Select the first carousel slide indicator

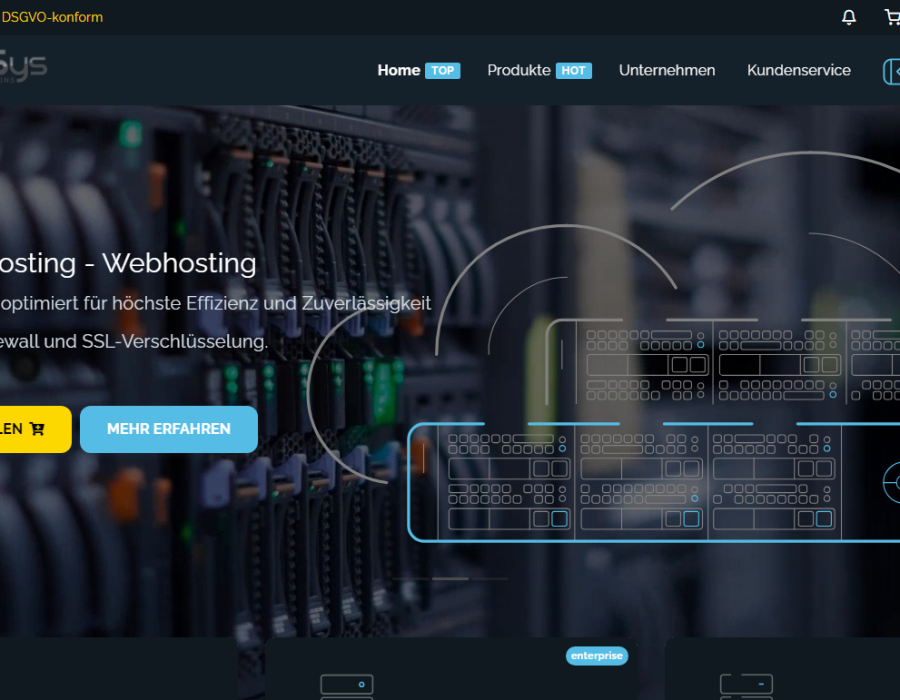click(410, 579)
